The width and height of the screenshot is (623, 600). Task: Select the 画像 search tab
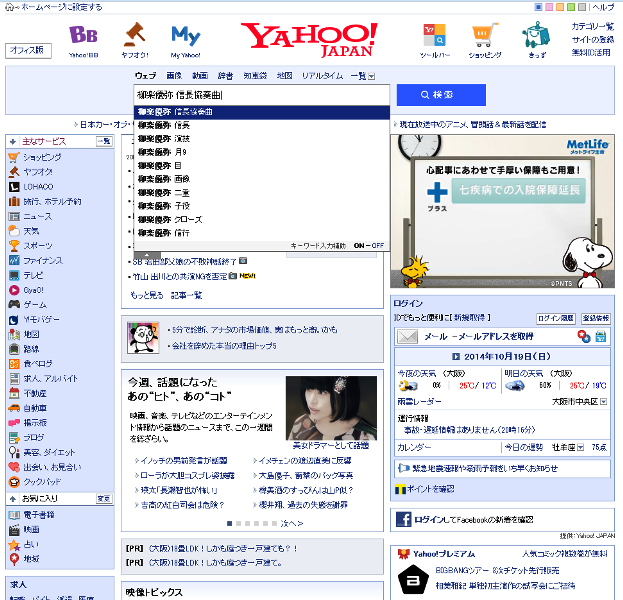[174, 75]
